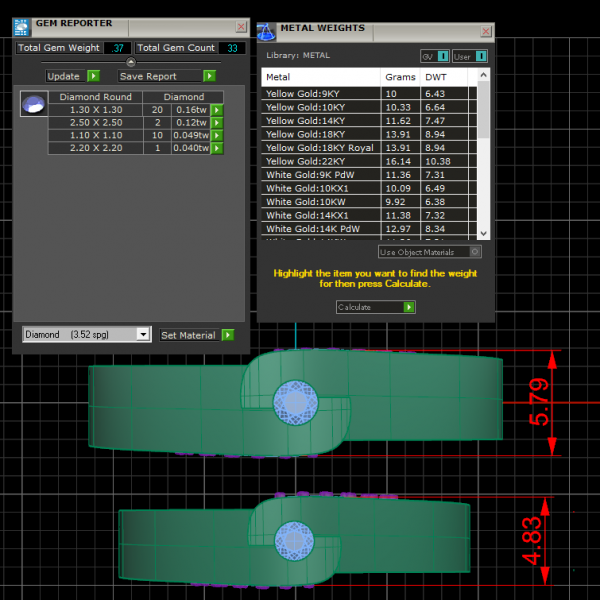The height and width of the screenshot is (600, 600).
Task: Select Yellow Gold:14KY in metal list
Action: click(320, 120)
